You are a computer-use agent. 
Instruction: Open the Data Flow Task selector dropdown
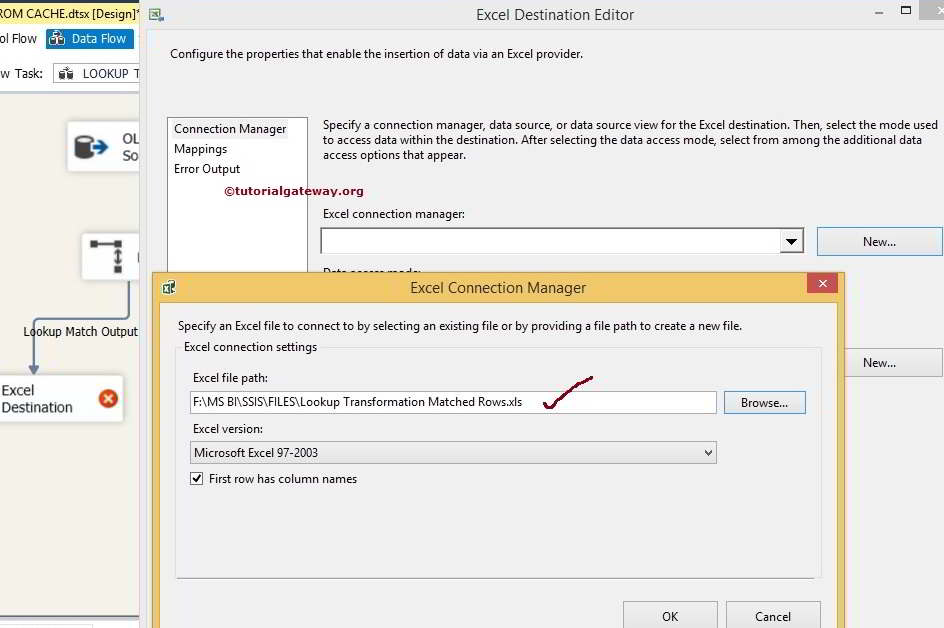[100, 73]
